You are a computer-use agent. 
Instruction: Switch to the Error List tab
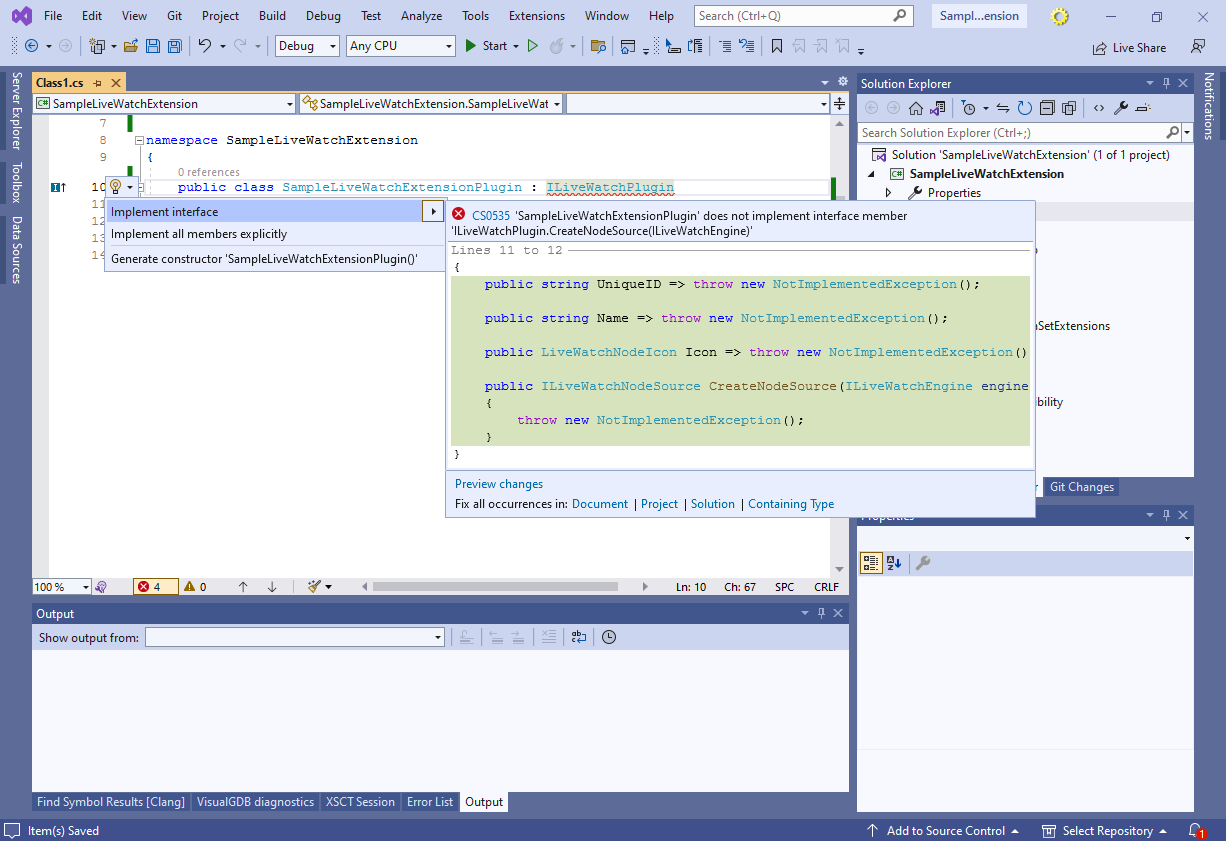point(429,802)
